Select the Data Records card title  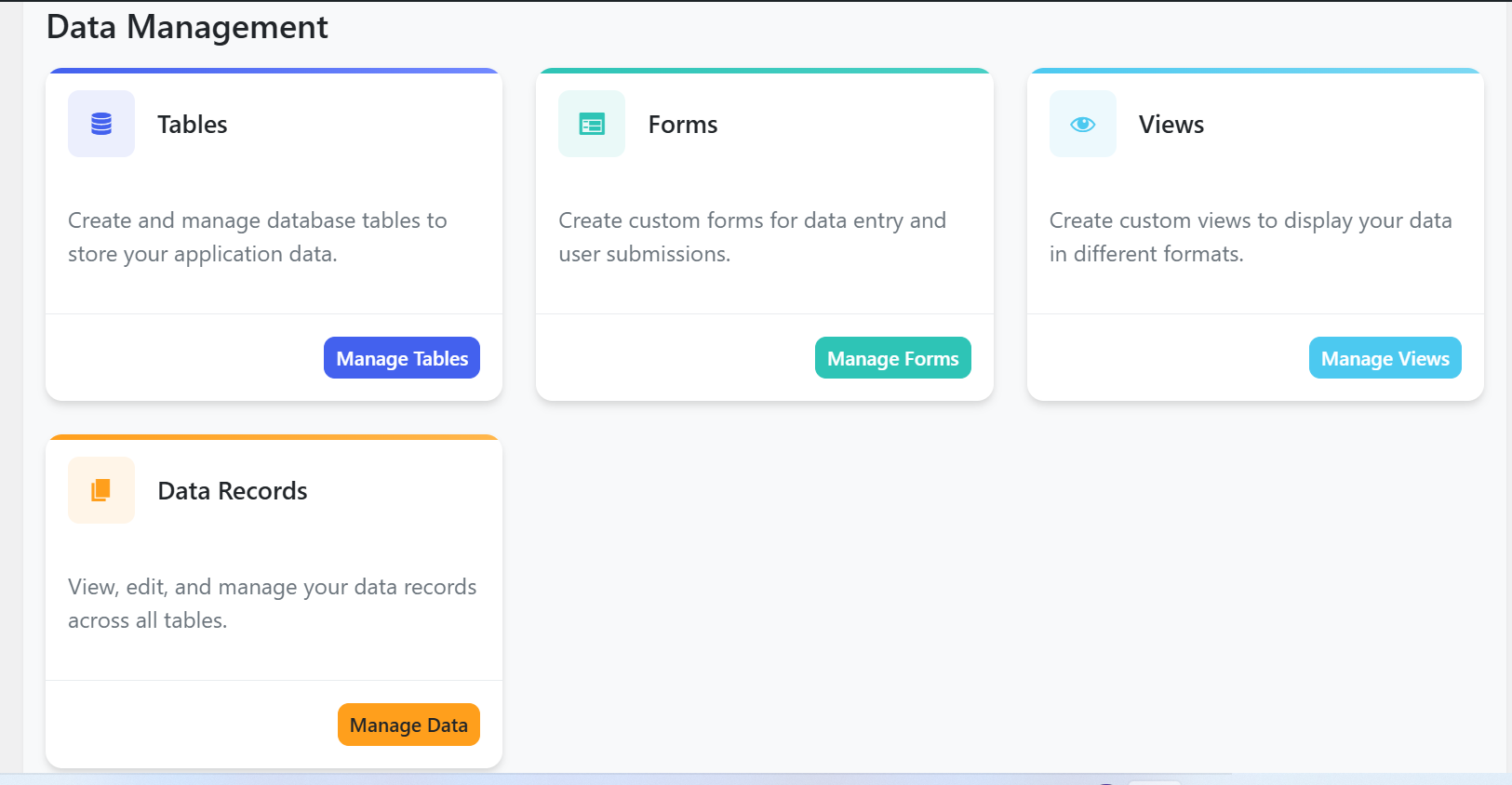[233, 491]
